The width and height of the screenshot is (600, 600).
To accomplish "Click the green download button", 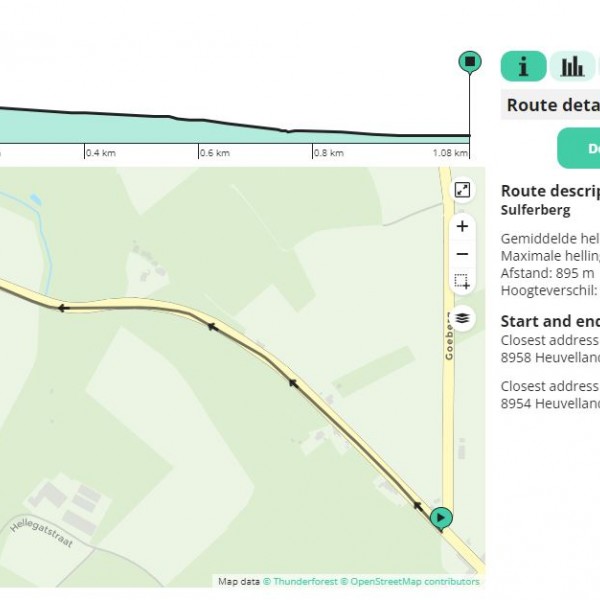I will [580, 148].
